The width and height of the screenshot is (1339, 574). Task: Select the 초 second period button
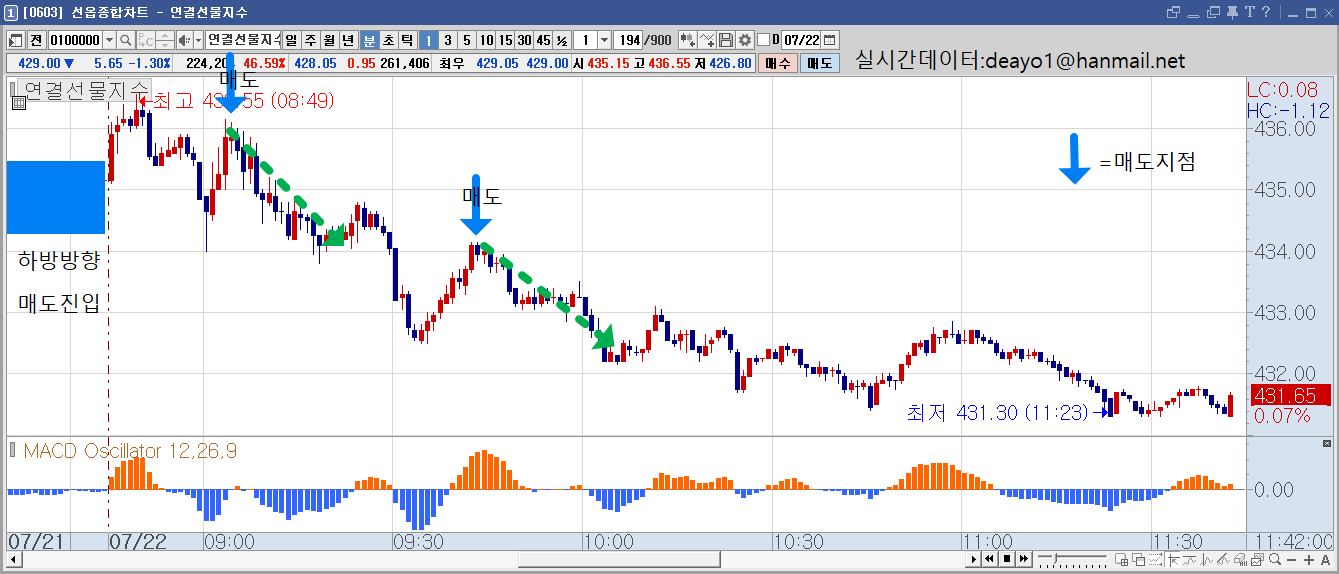(x=388, y=40)
